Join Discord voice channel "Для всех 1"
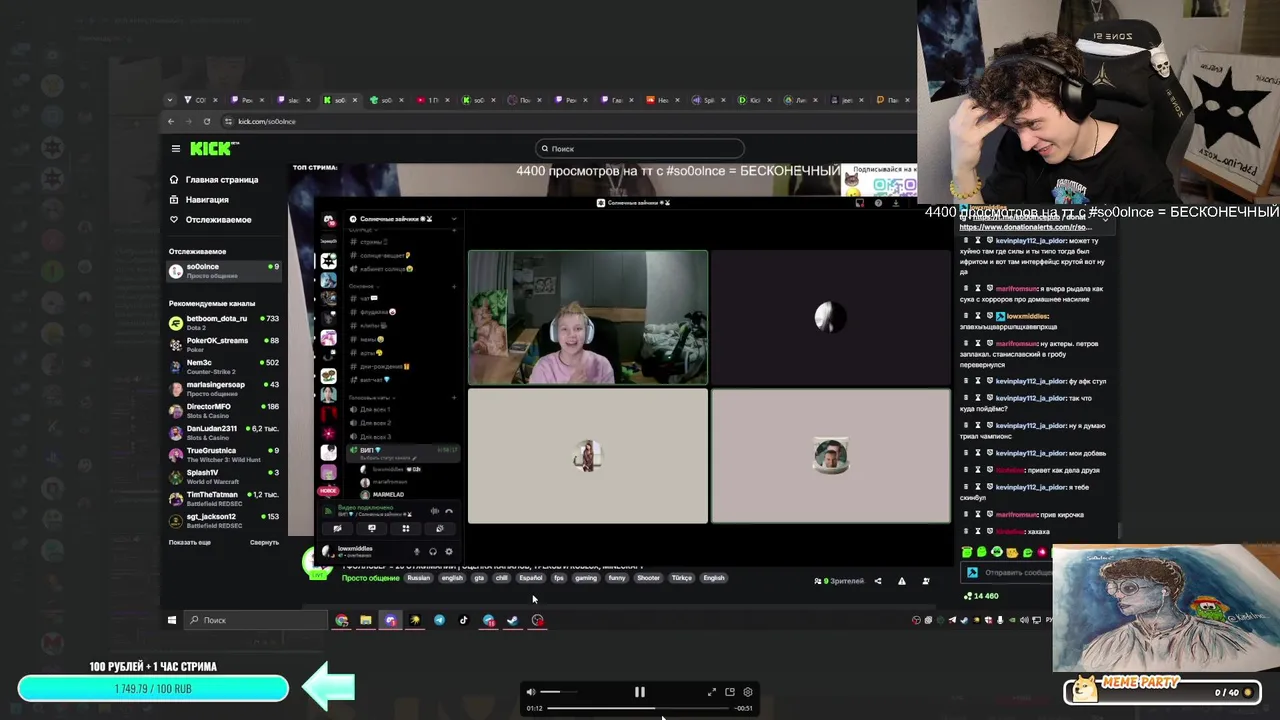This screenshot has width=1280, height=720. pyautogui.click(x=375, y=410)
